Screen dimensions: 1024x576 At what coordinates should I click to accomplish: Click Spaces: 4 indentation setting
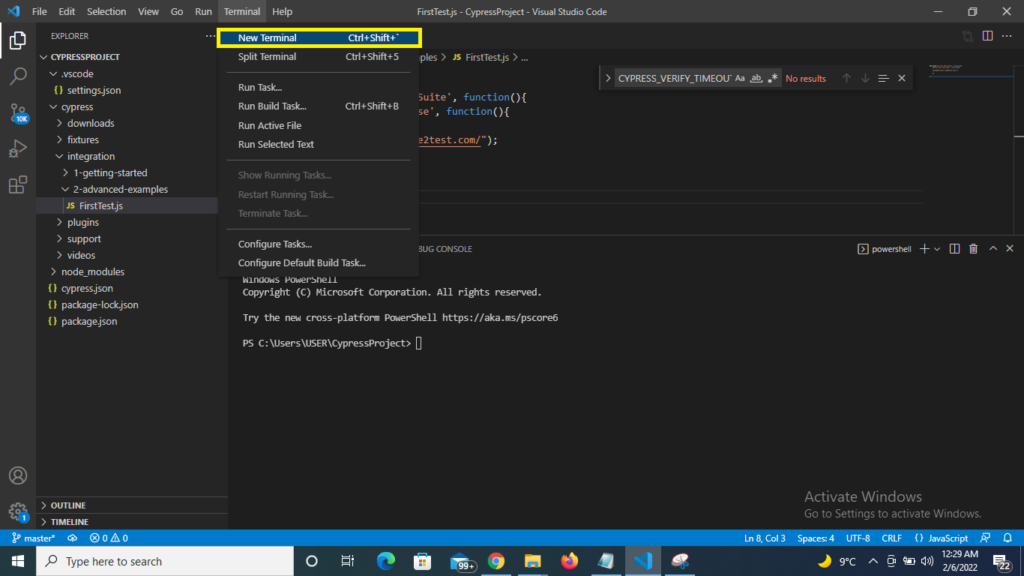pos(816,538)
